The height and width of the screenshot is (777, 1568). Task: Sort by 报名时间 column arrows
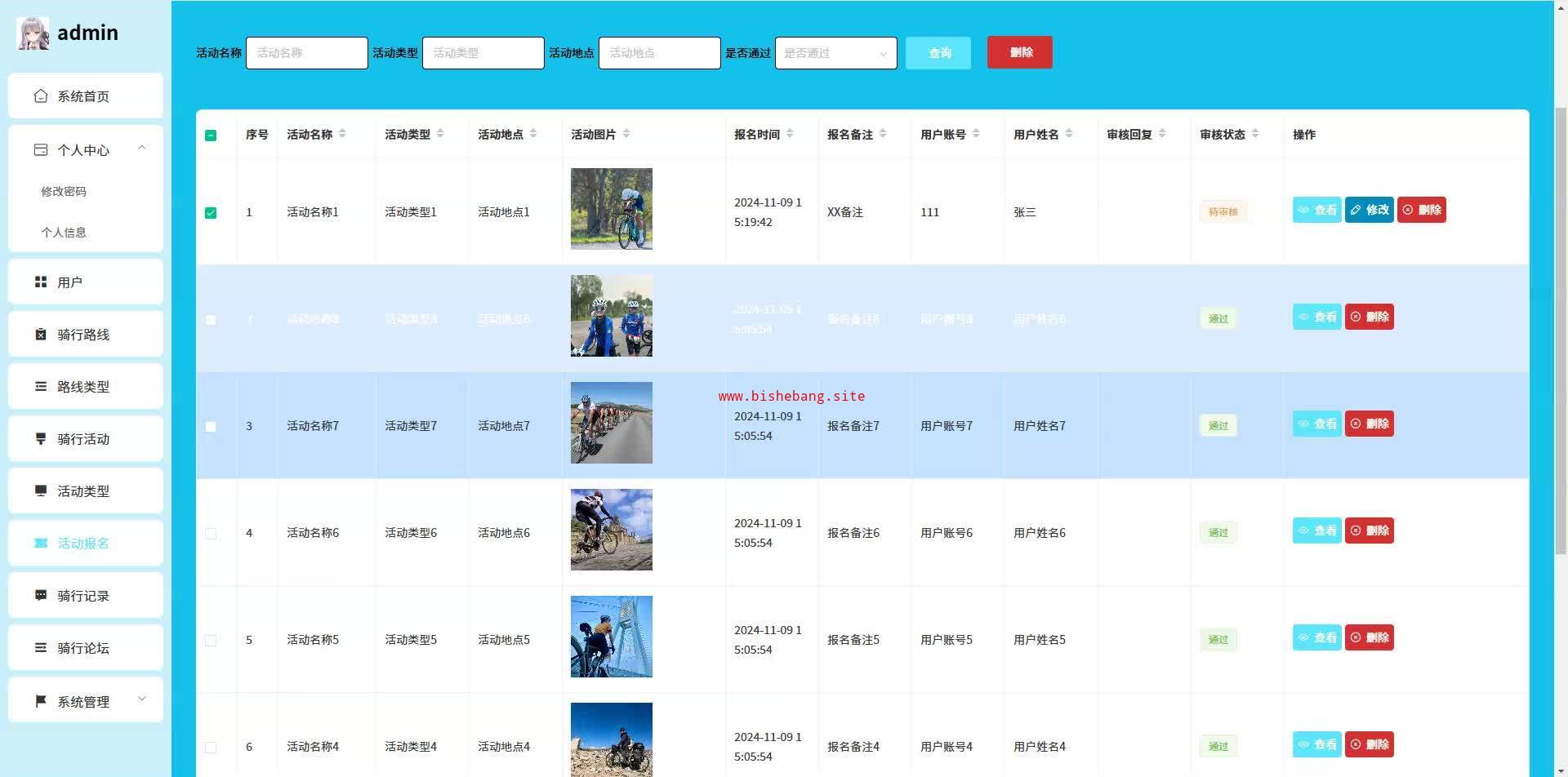(x=790, y=134)
